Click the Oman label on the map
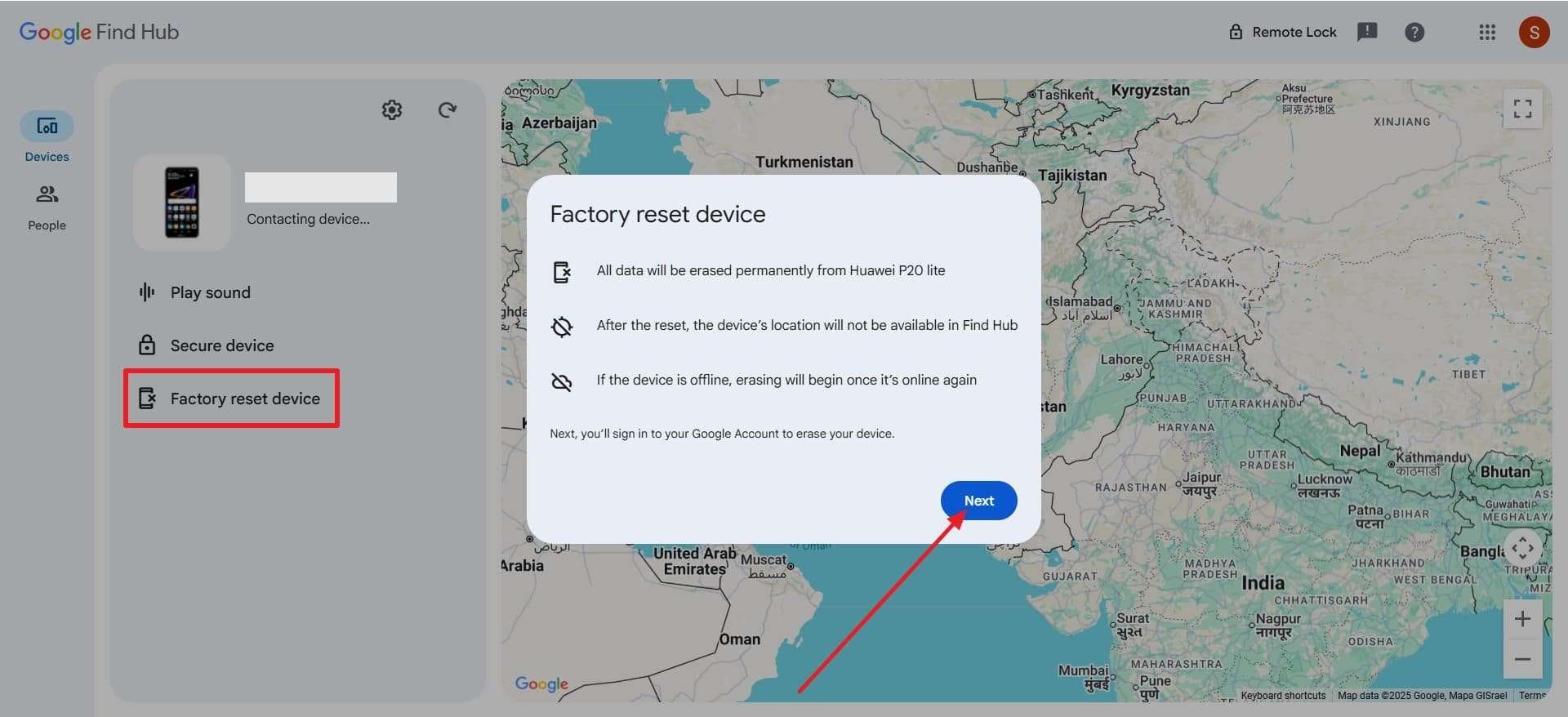Viewport: 1568px width, 717px height. pos(739,639)
